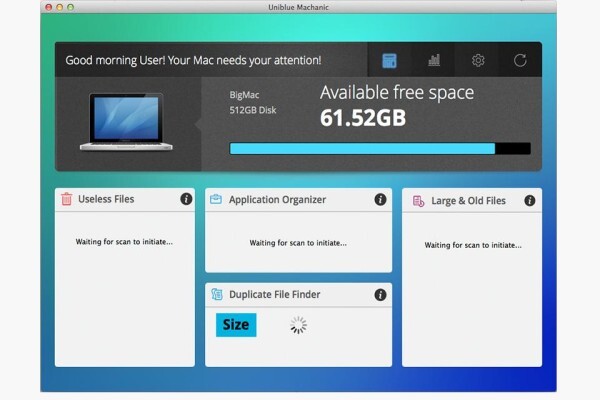Image resolution: width=600 pixels, height=400 pixels.
Task: Click the 512GB Disk label
Action: point(253,110)
